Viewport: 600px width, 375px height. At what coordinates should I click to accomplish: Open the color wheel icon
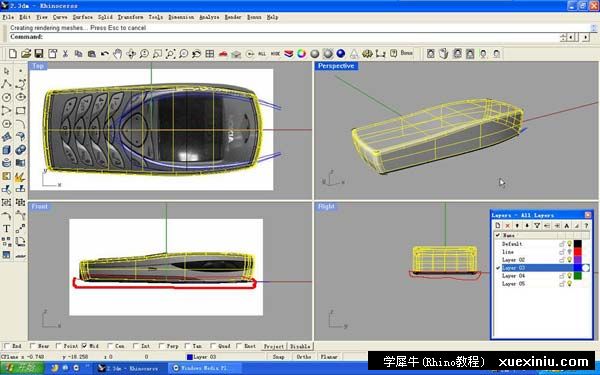point(302,54)
